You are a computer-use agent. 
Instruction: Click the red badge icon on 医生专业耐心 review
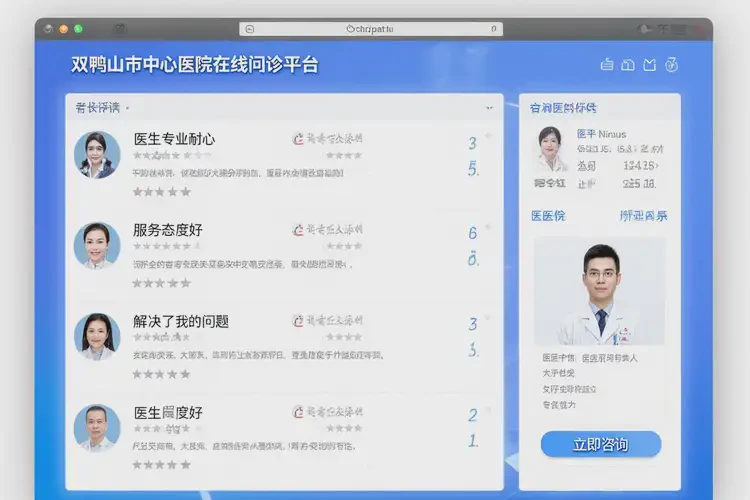[x=297, y=138]
